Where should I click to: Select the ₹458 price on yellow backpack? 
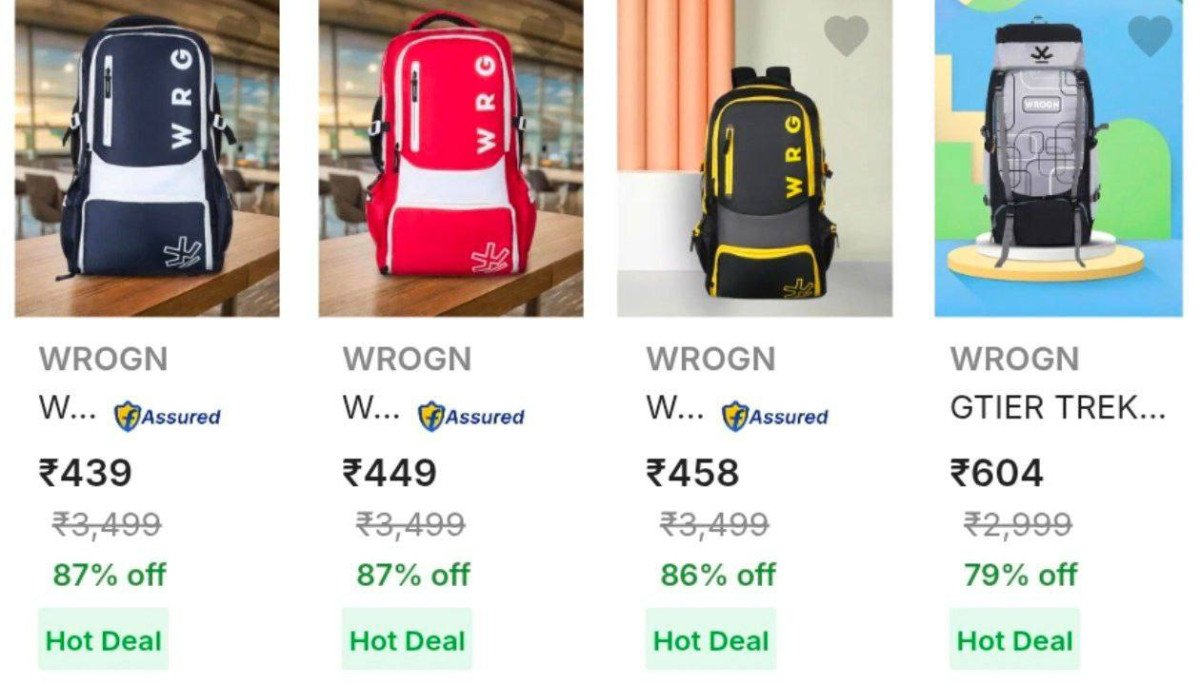693,472
